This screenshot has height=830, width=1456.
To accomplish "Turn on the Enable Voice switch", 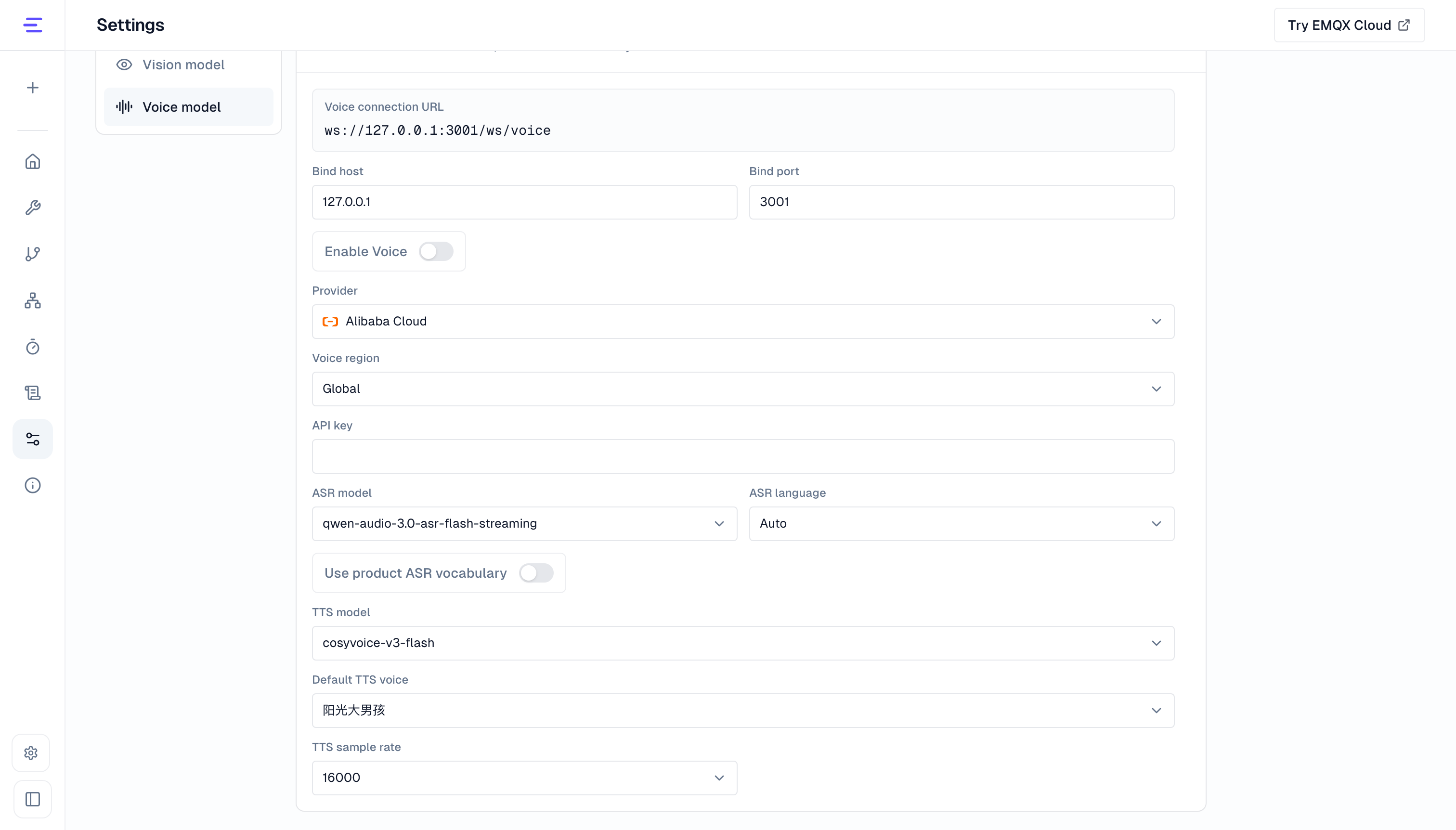I will [436, 251].
